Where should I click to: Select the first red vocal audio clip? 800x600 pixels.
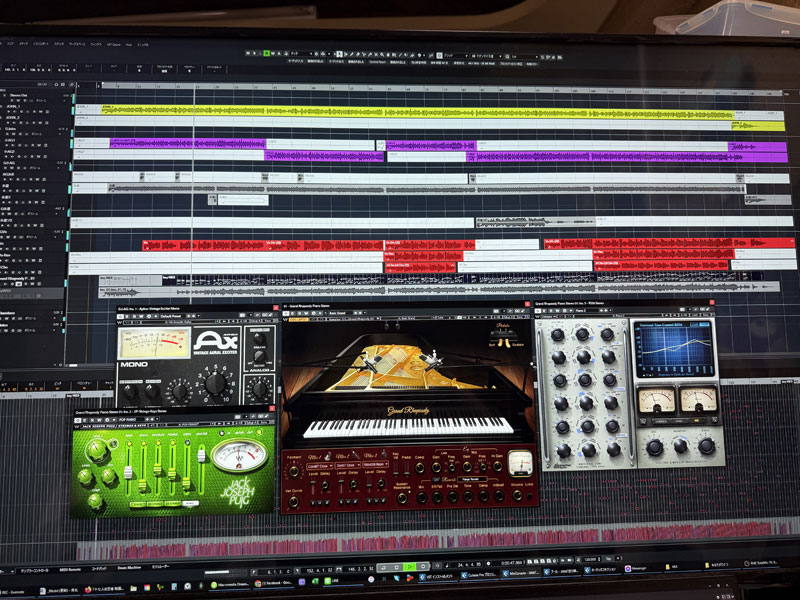click(263, 245)
